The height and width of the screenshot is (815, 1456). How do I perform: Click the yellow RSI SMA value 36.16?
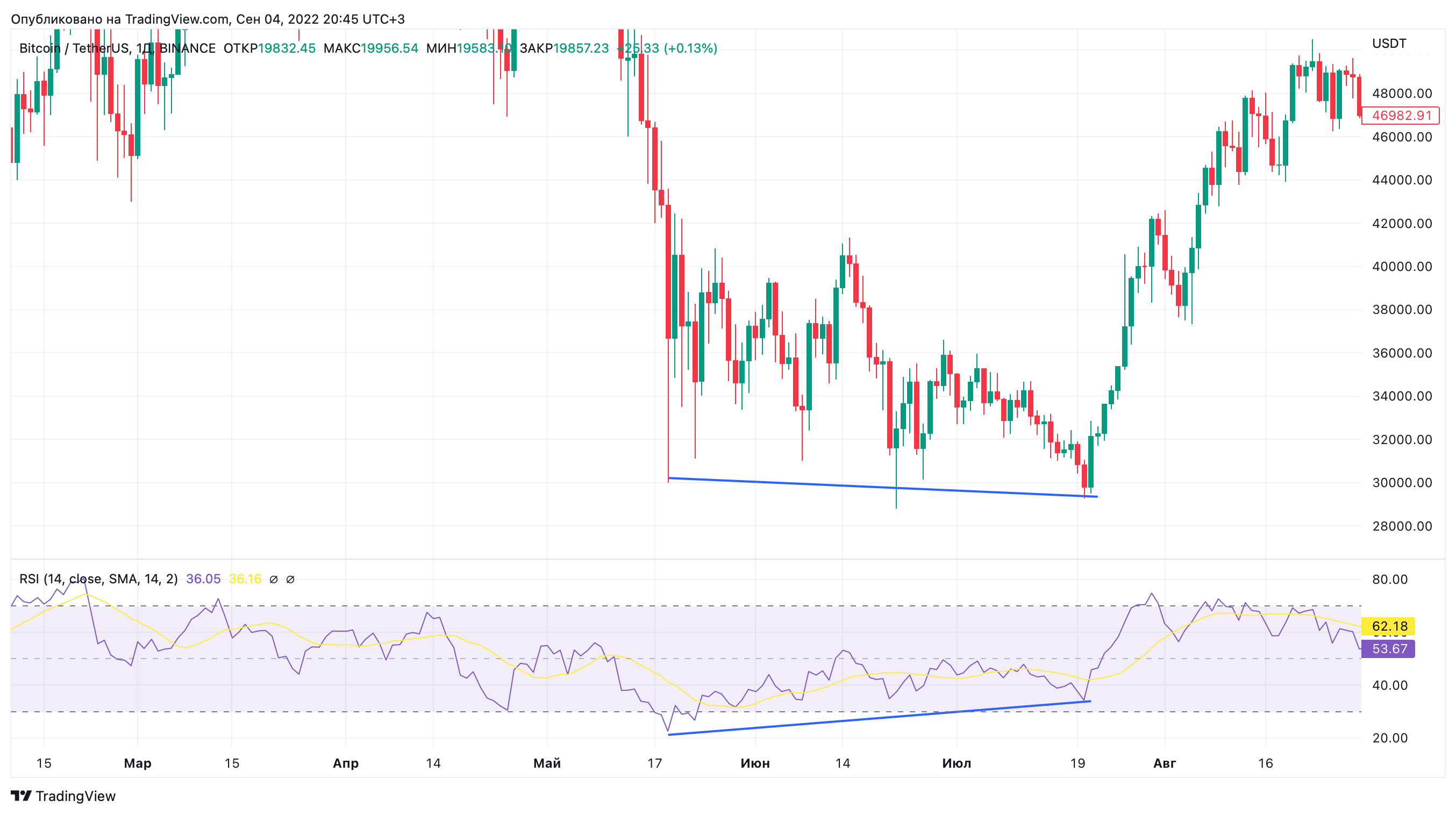tap(245, 579)
